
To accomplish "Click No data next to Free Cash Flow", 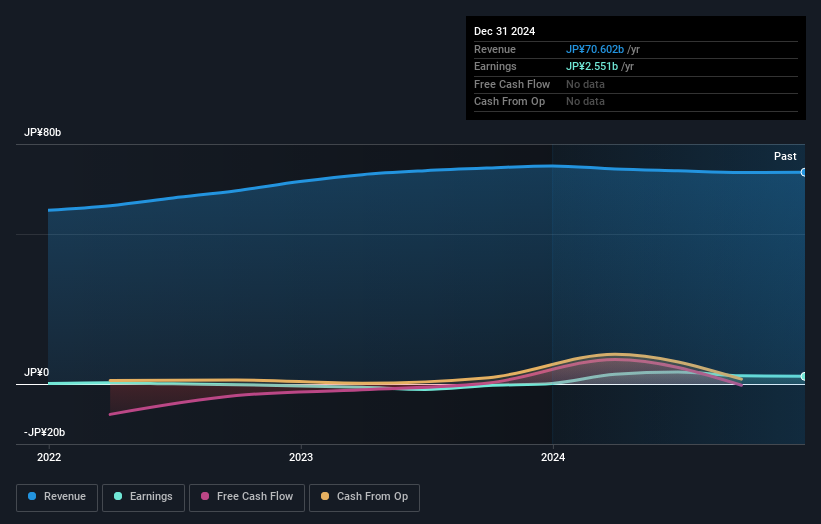I will (585, 84).
